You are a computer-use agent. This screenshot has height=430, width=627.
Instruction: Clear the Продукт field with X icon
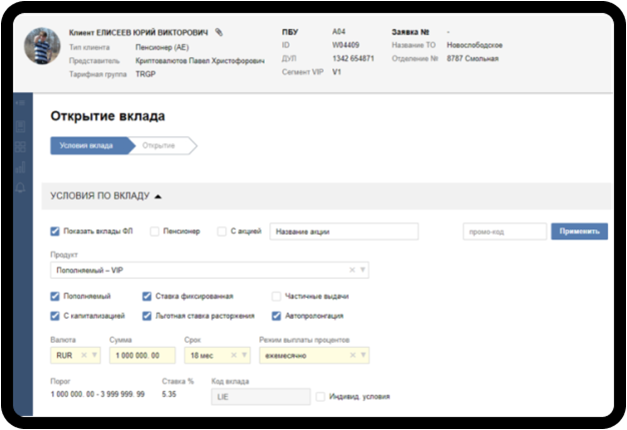pyautogui.click(x=352, y=270)
